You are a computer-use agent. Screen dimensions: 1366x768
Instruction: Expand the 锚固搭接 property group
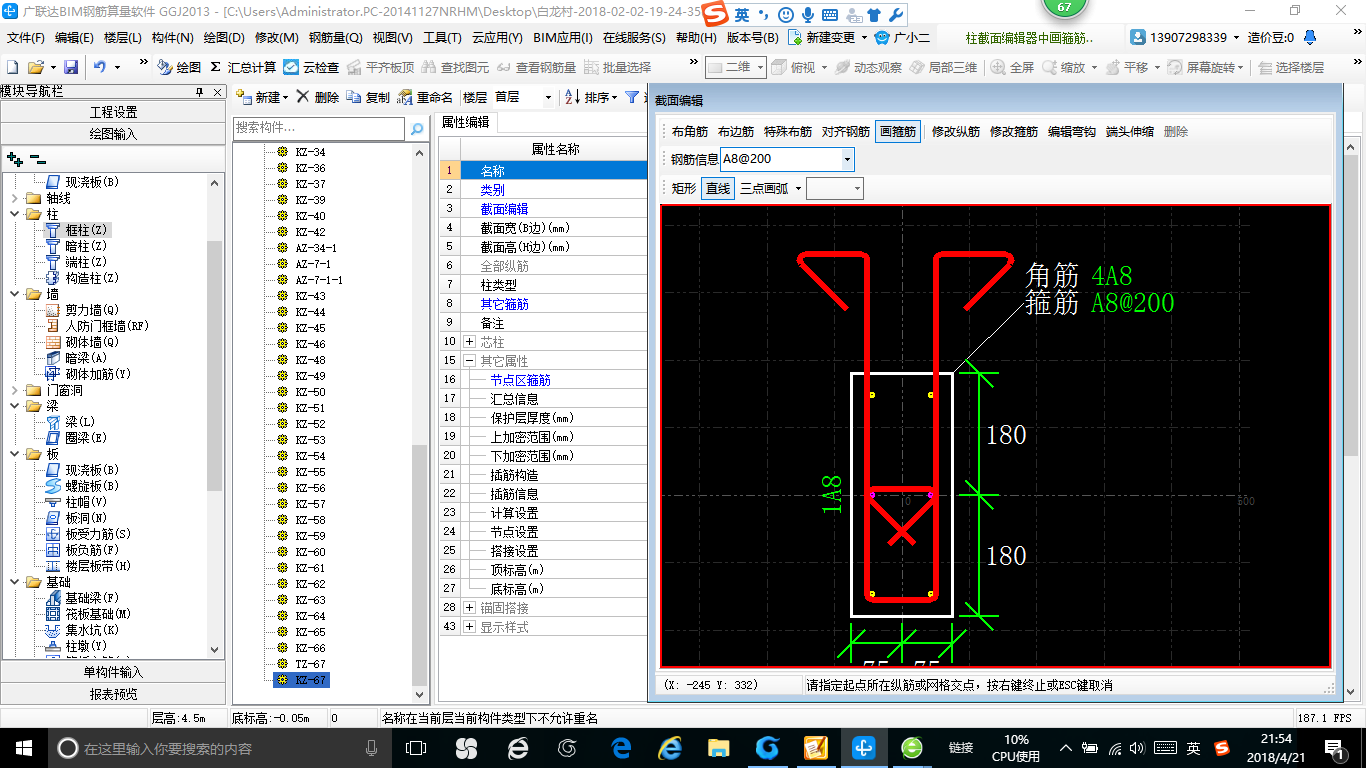470,608
